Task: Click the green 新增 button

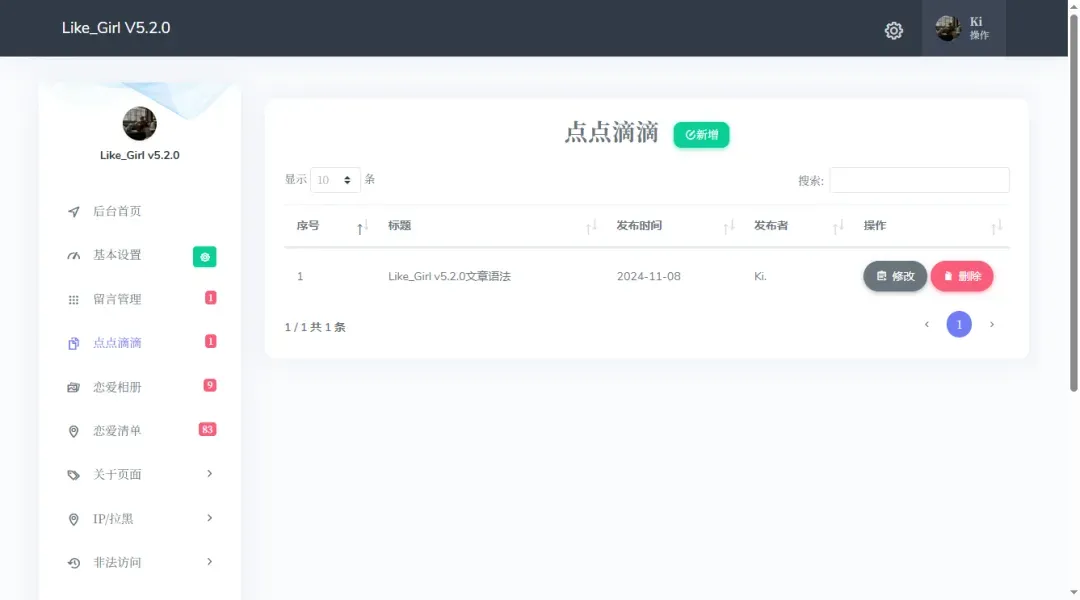Action: (x=701, y=135)
